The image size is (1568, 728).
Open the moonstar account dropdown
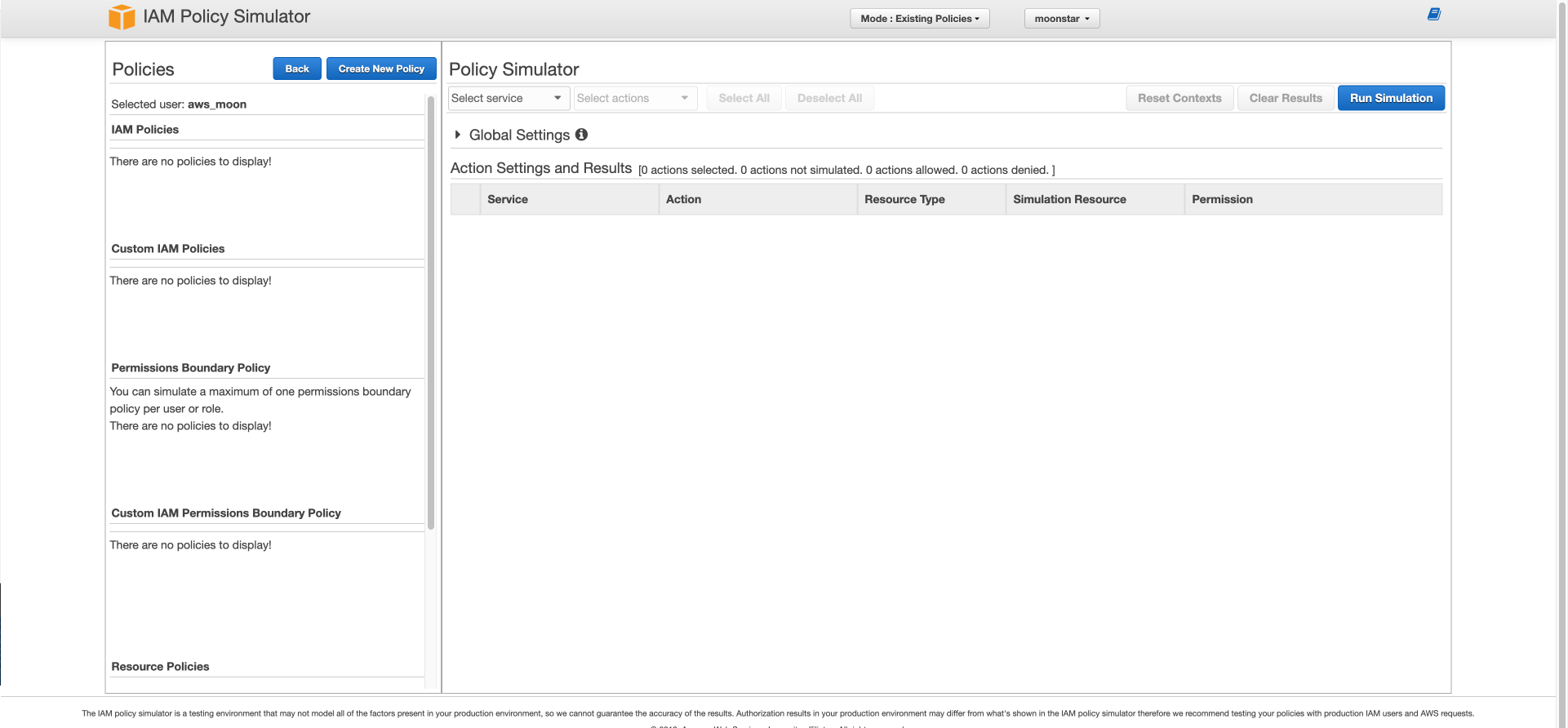[x=1062, y=19]
